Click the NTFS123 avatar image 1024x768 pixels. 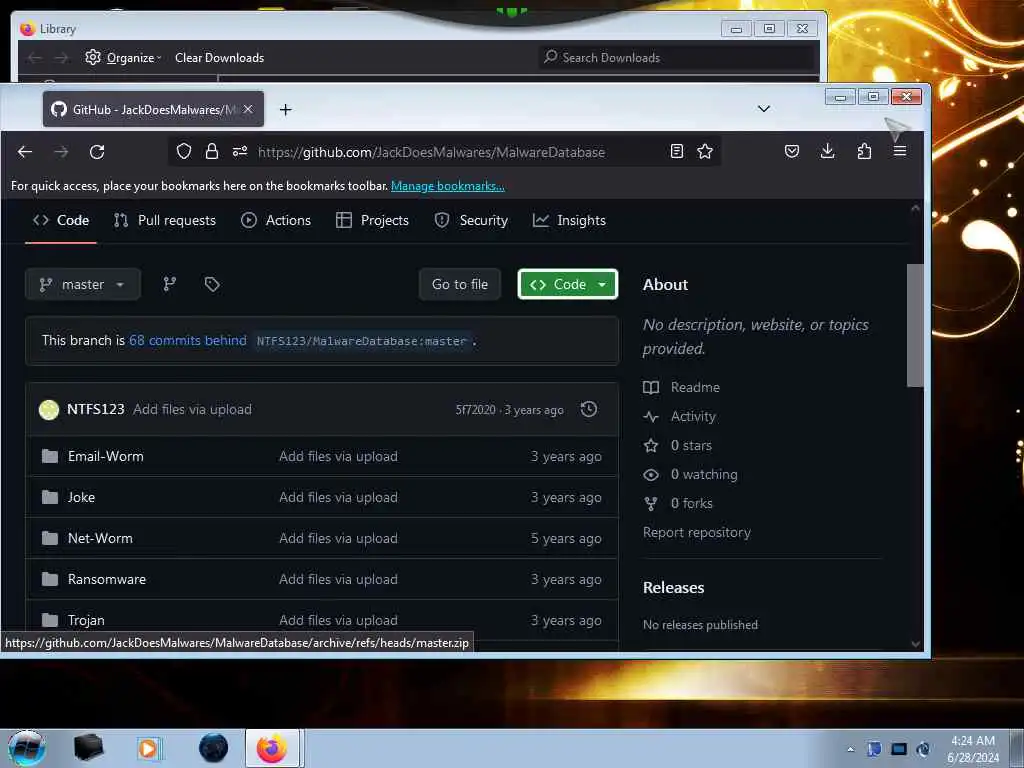(49, 409)
